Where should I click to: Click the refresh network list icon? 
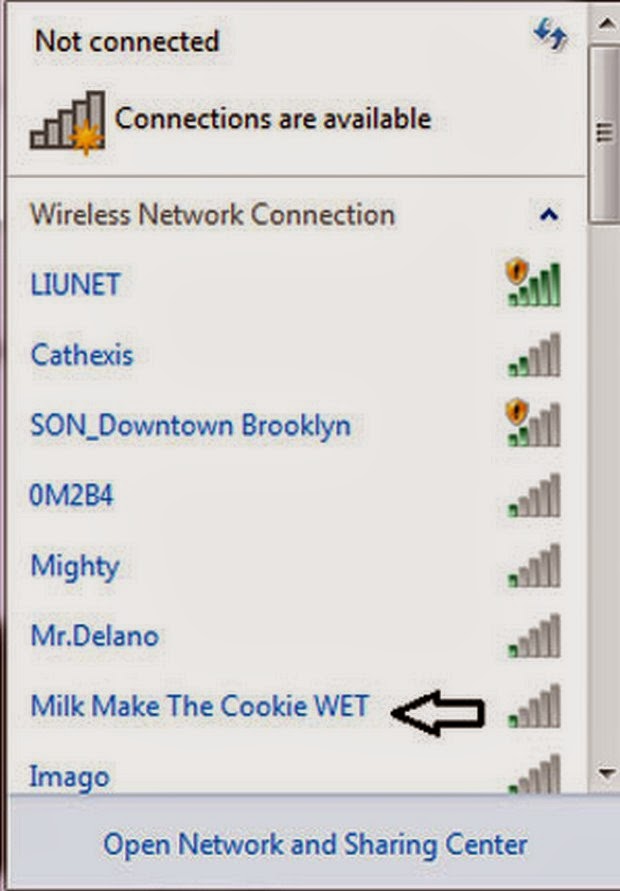550,34
